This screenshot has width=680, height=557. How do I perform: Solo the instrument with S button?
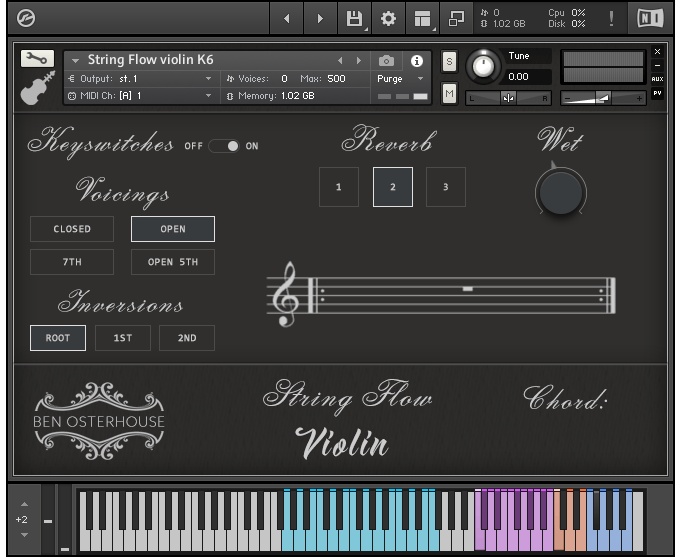click(x=449, y=62)
